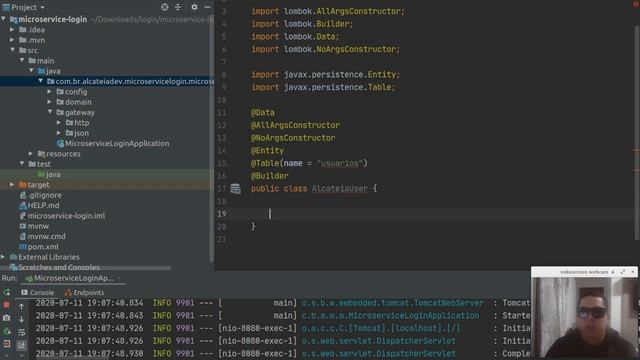
Task: Switch to the Console tab
Action: [x=38, y=292]
